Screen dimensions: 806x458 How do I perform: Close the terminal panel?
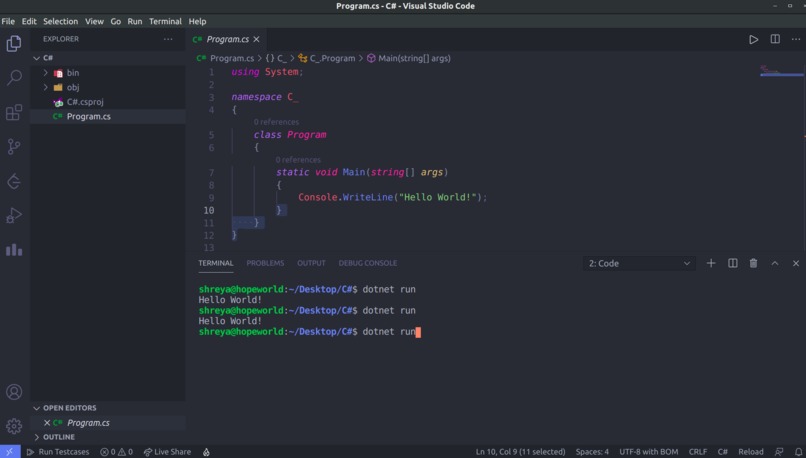pyautogui.click(x=796, y=263)
